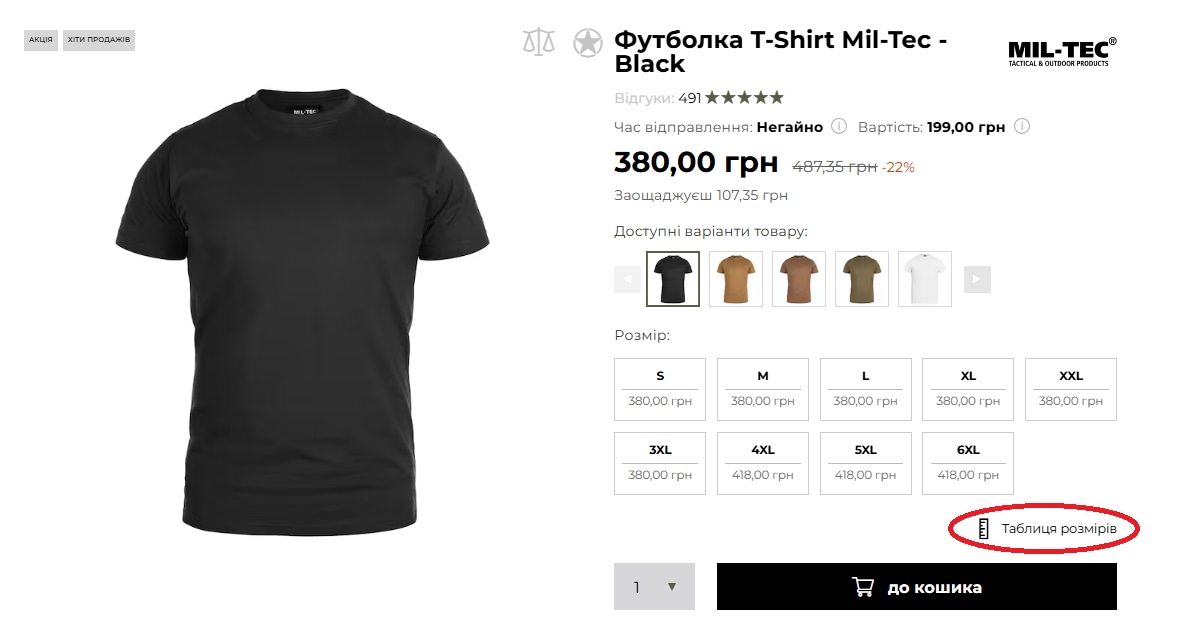Open the ХІТИ ПРОДАЖІВ tag
The image size is (1202, 635).
[x=99, y=40]
